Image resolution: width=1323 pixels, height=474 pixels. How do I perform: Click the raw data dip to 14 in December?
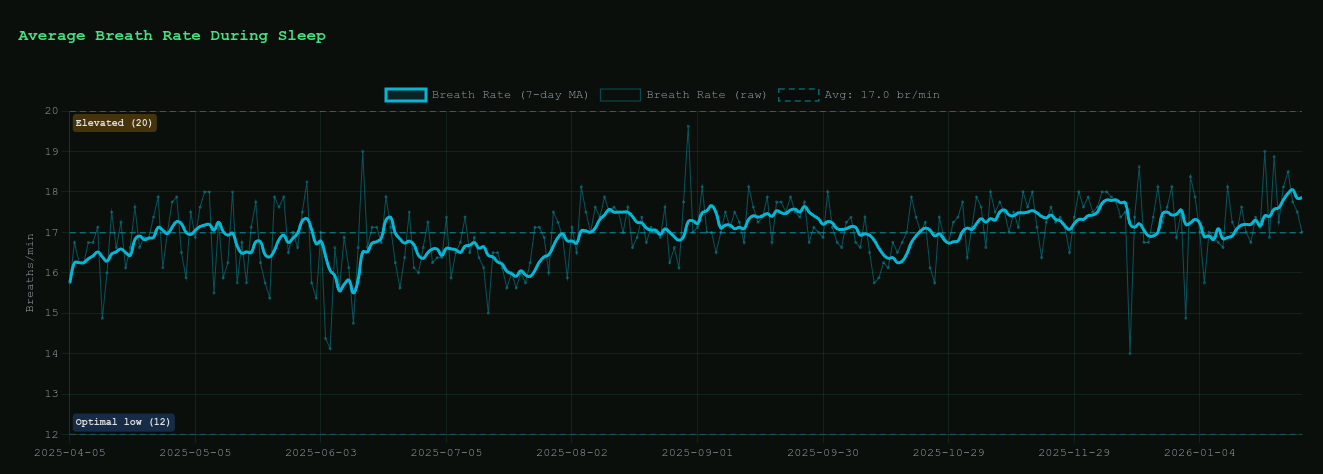pos(1130,353)
